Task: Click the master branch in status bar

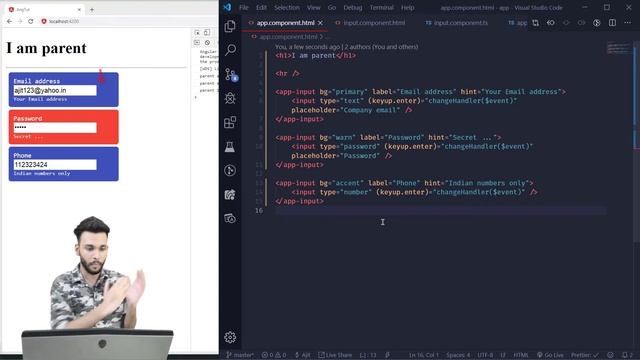Action: pos(240,355)
